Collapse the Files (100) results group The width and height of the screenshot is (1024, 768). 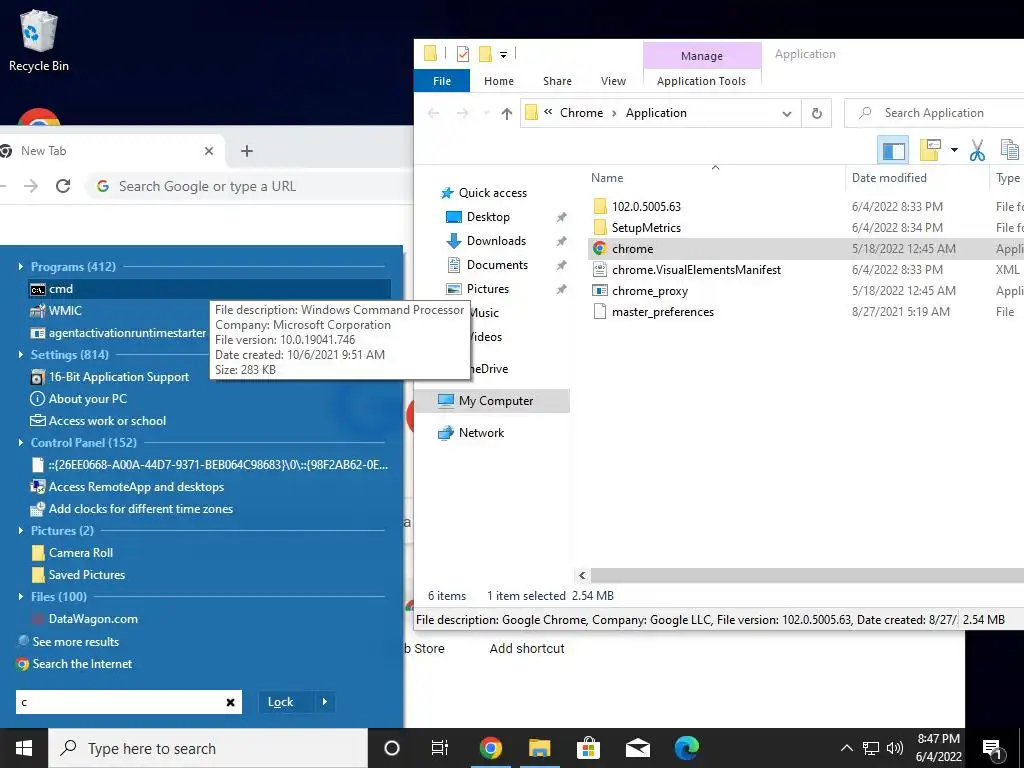coord(20,597)
